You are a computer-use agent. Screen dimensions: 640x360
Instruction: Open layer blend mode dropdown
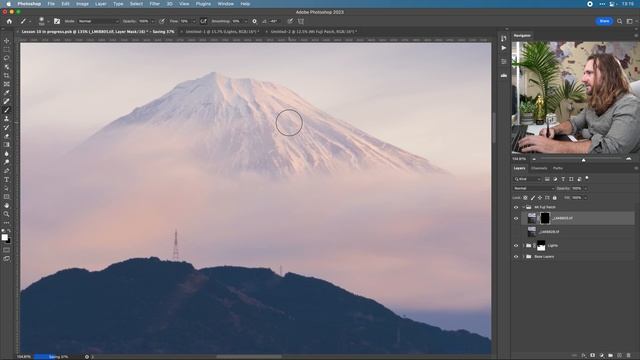tap(533, 189)
